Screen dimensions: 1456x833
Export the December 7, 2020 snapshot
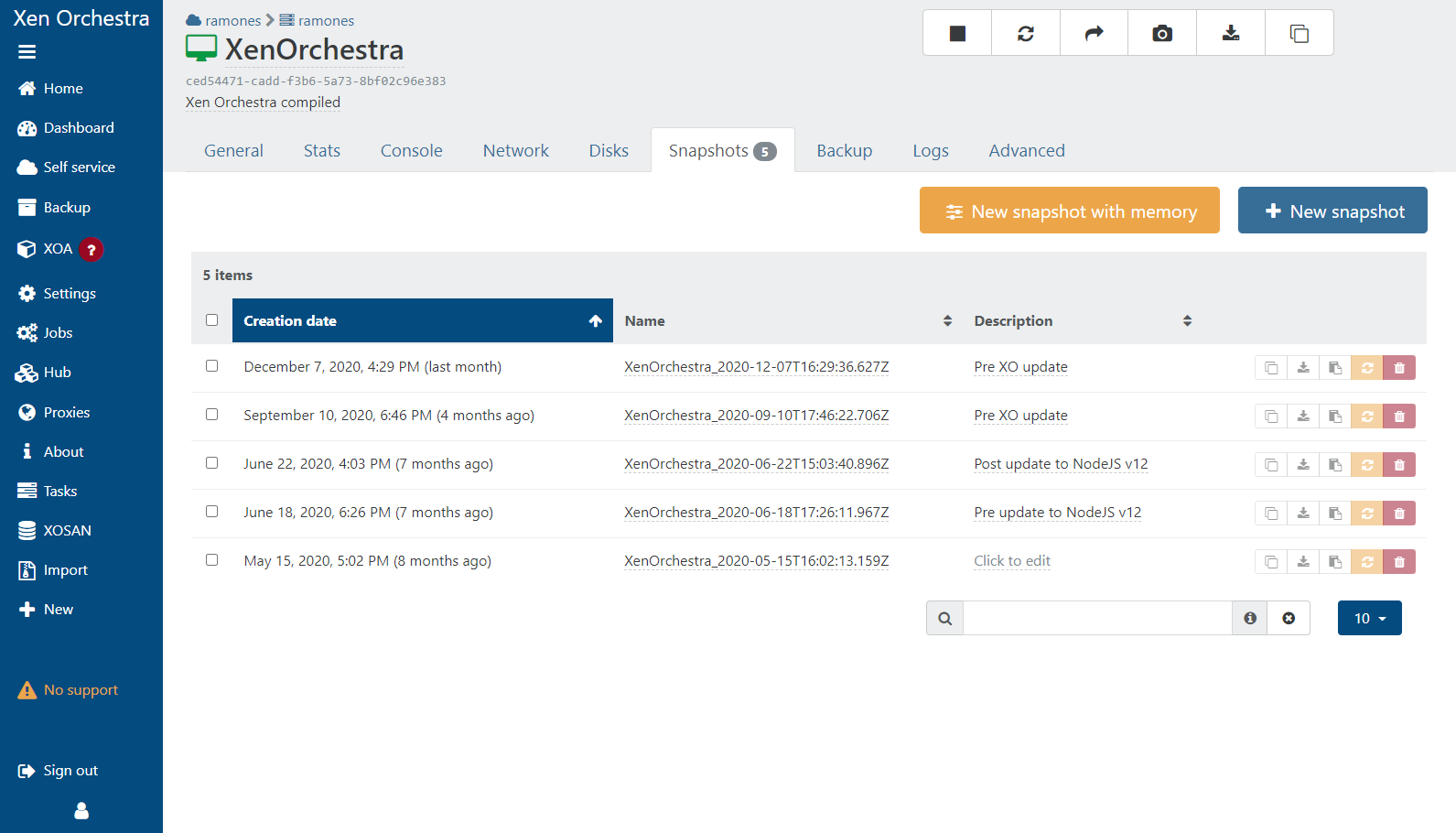(1303, 368)
